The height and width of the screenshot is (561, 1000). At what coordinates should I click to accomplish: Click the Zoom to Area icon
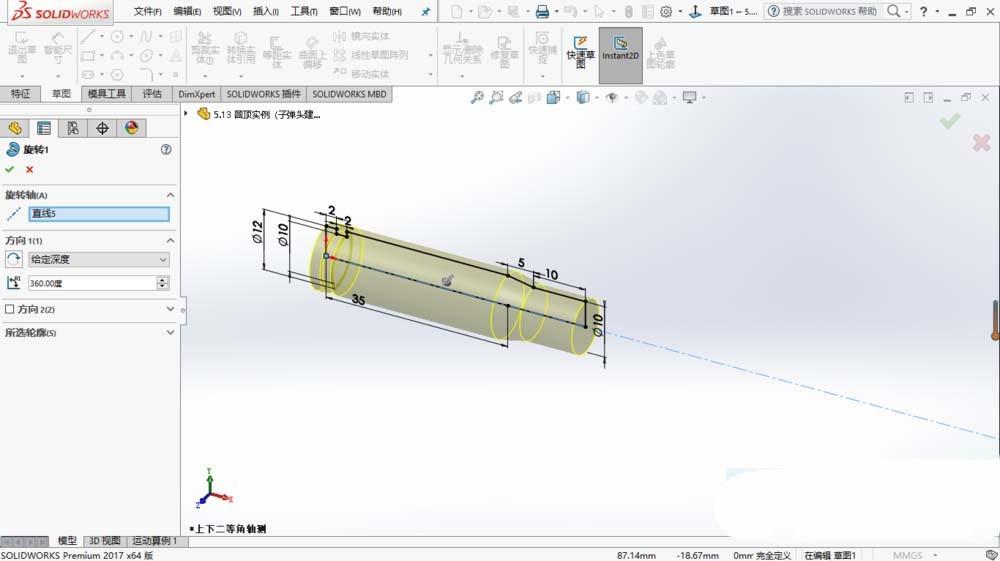coord(496,98)
